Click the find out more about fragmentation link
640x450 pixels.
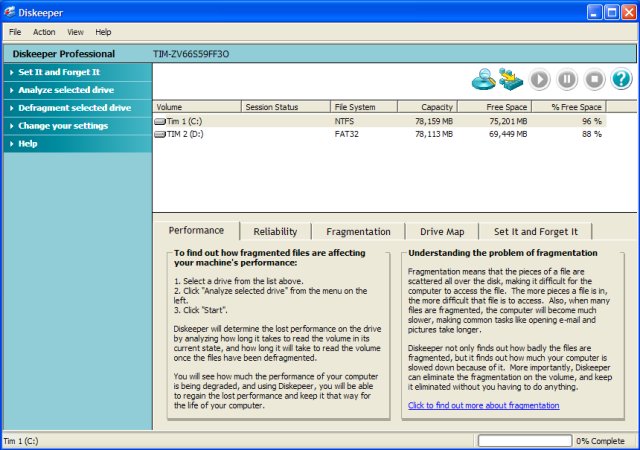pos(484,405)
